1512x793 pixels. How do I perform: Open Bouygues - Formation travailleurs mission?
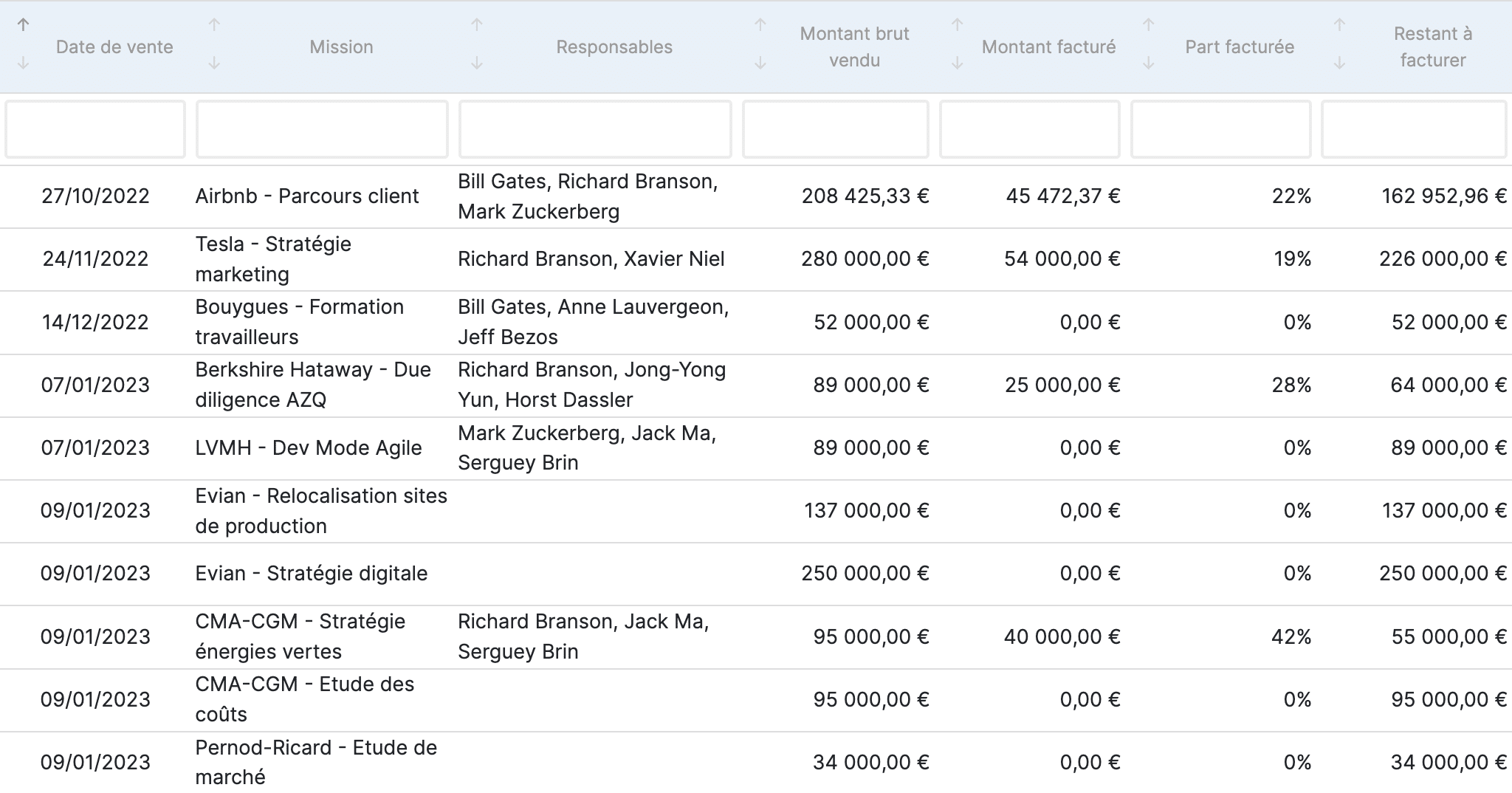300,322
